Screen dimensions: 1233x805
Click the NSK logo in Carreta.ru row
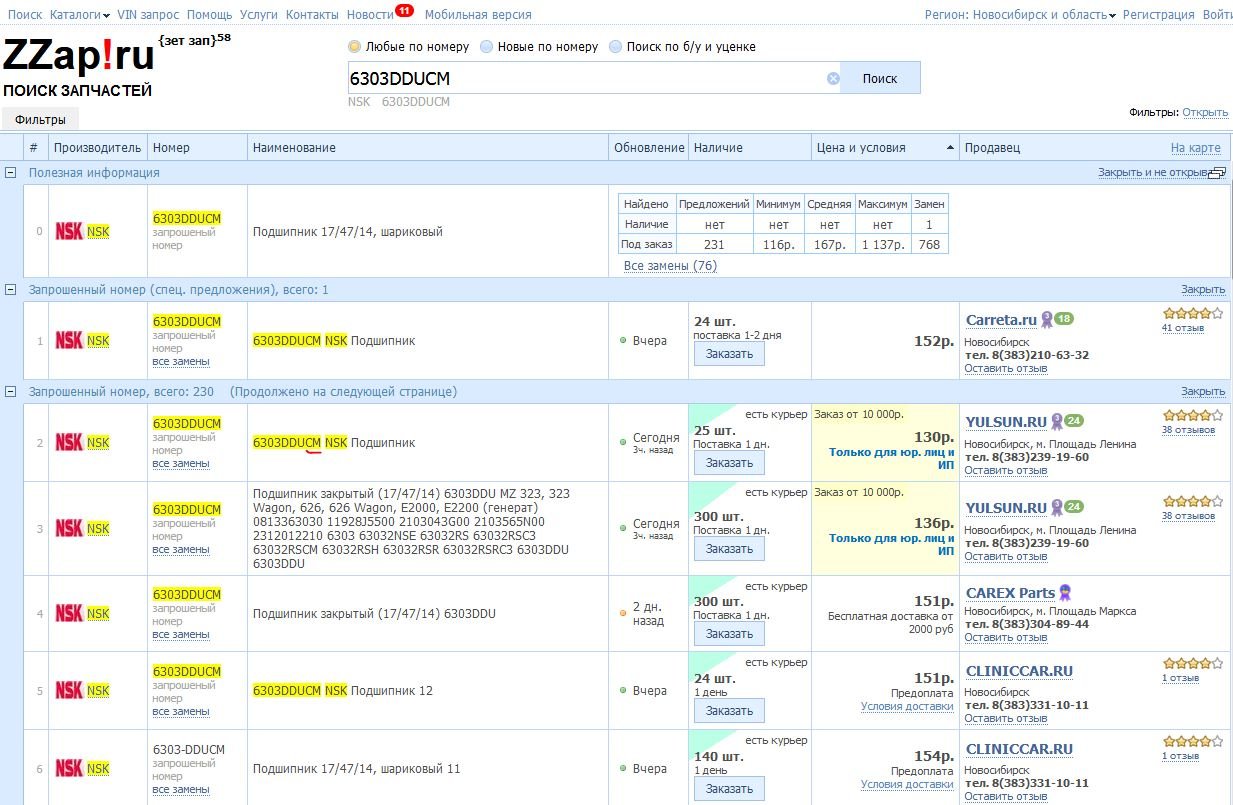pos(69,340)
